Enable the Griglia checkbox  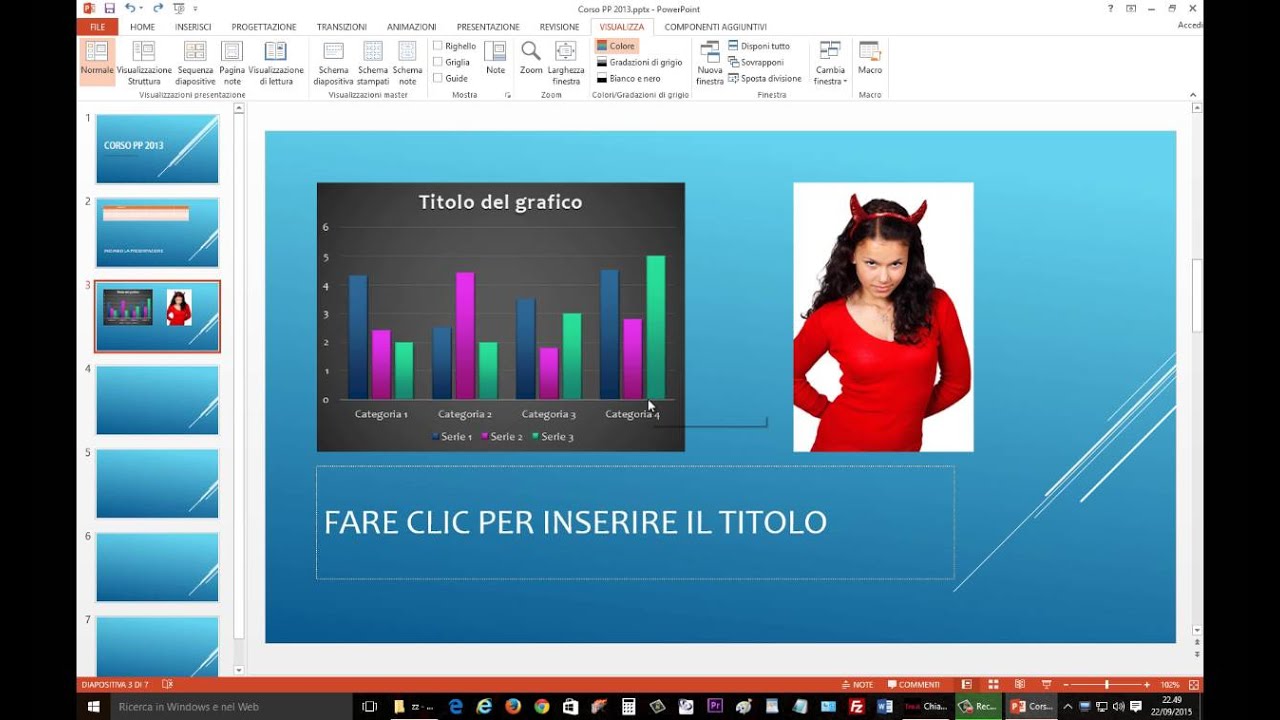click(x=438, y=62)
